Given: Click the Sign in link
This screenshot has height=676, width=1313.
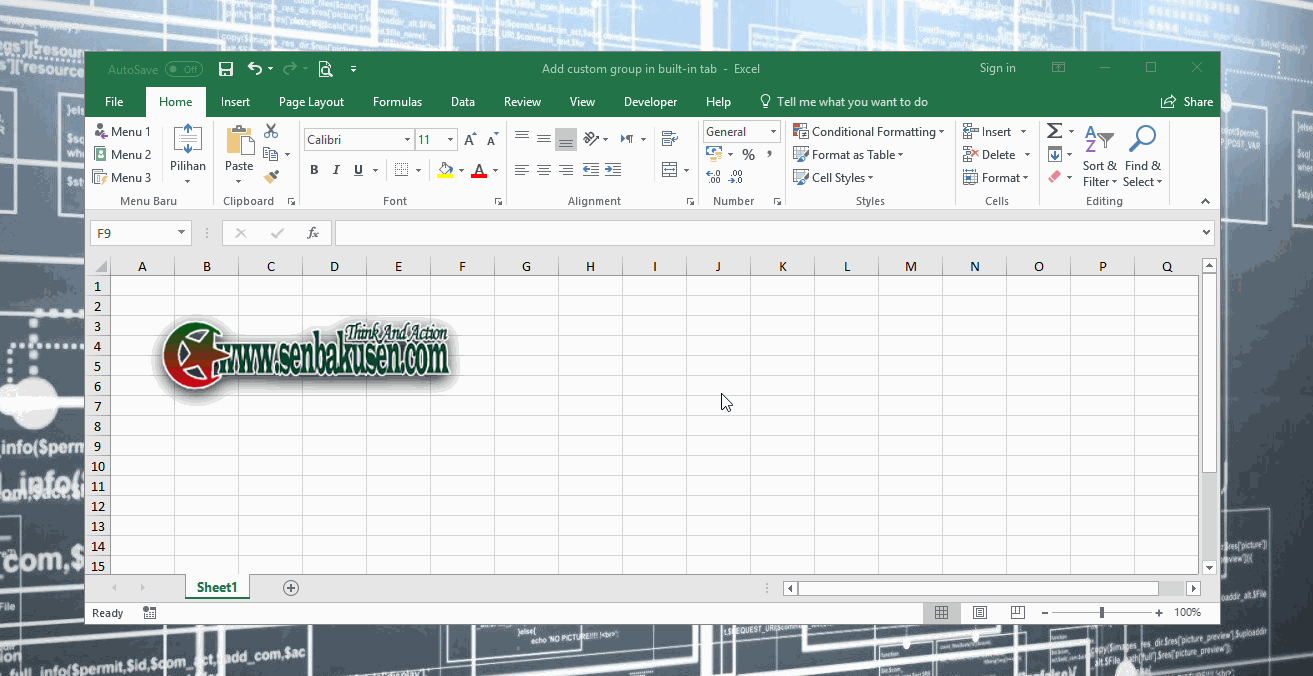Looking at the screenshot, I should pyautogui.click(x=997, y=68).
